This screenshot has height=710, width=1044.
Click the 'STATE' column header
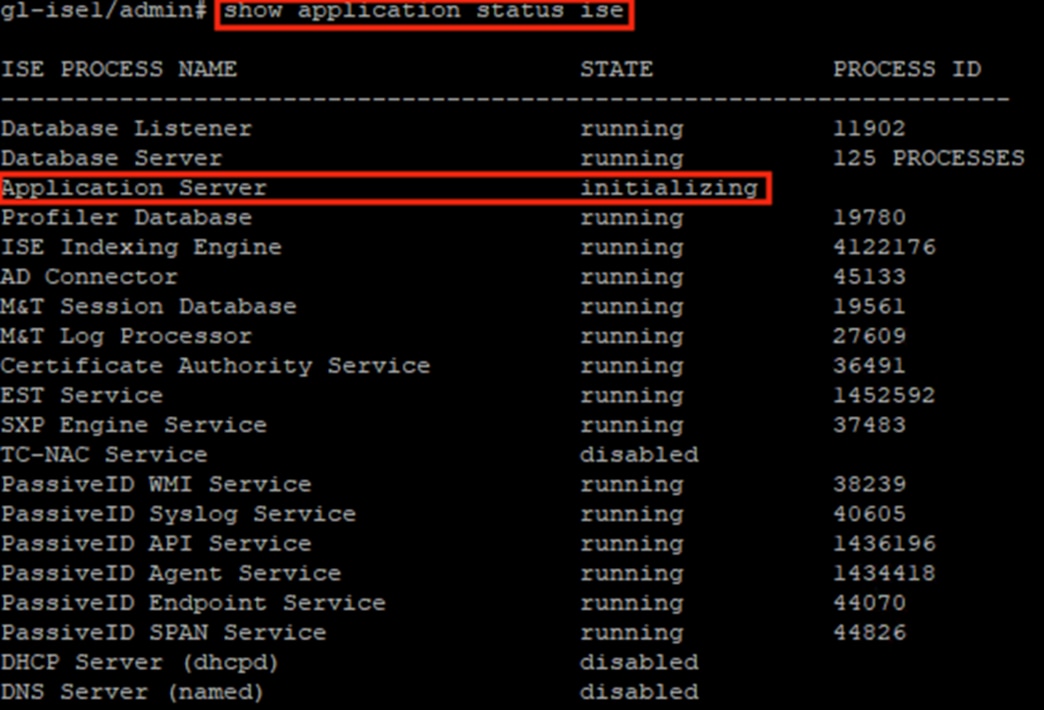pyautogui.click(x=617, y=69)
